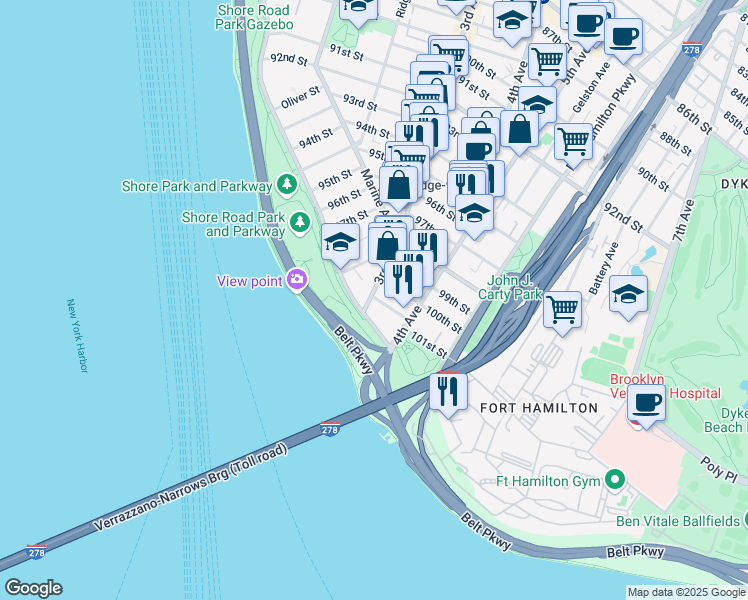The width and height of the screenshot is (748, 600).
Task: Select the John J. Carty Park label
Action: pyautogui.click(x=509, y=287)
